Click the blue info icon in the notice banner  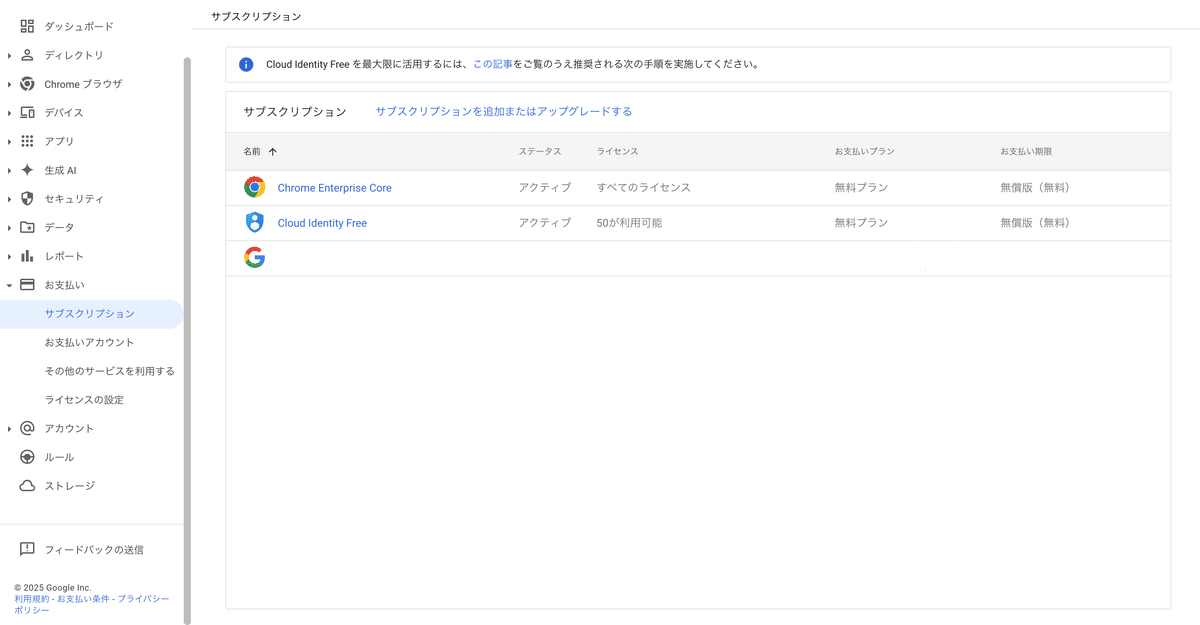(x=246, y=64)
